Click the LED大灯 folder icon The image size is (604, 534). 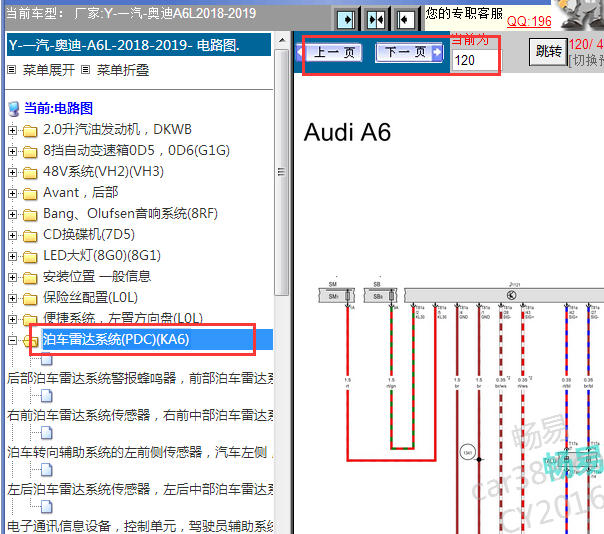click(30, 257)
